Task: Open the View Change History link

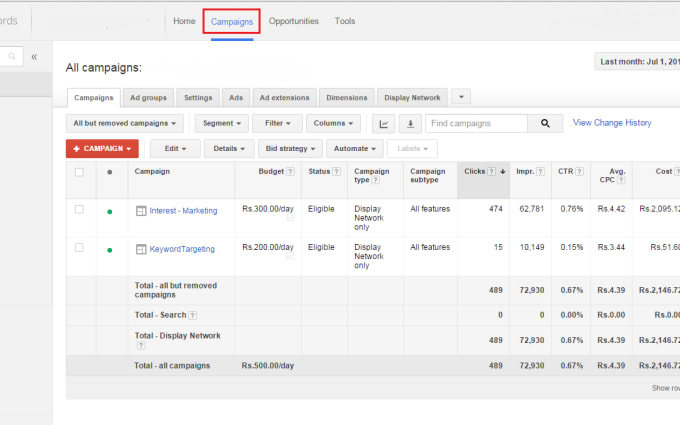Action: point(612,123)
